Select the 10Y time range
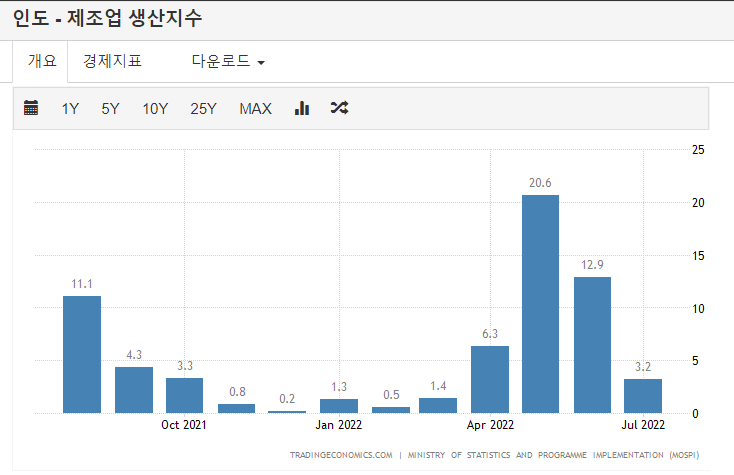The height and width of the screenshot is (475, 734). point(155,109)
